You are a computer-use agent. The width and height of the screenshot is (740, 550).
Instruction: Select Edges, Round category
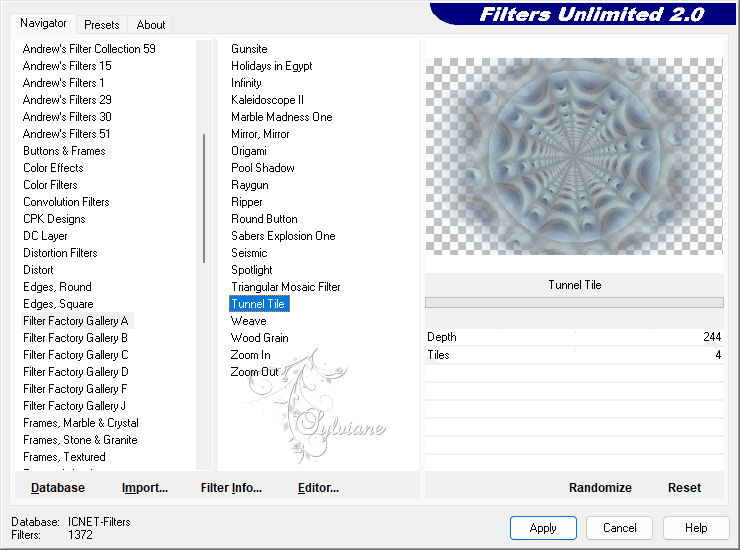click(58, 287)
